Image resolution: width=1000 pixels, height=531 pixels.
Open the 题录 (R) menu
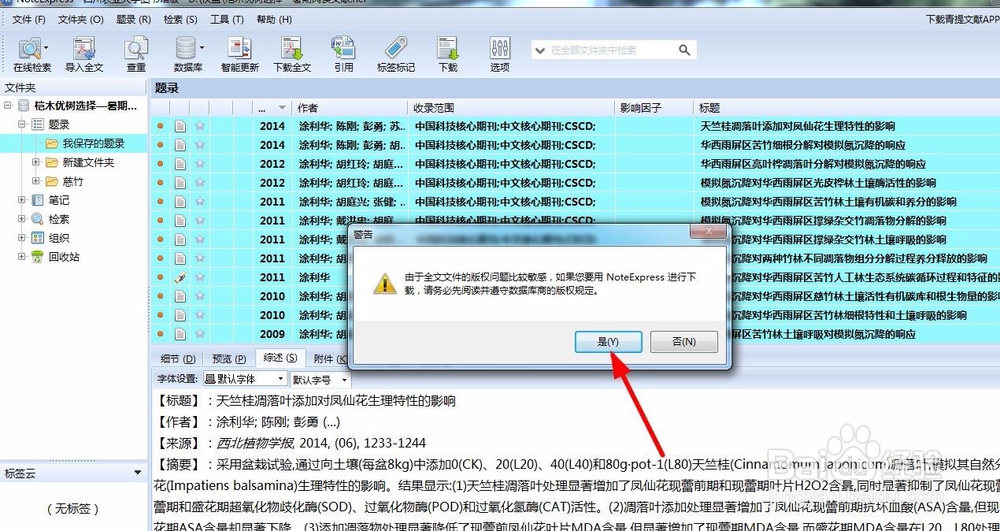pyautogui.click(x=133, y=20)
